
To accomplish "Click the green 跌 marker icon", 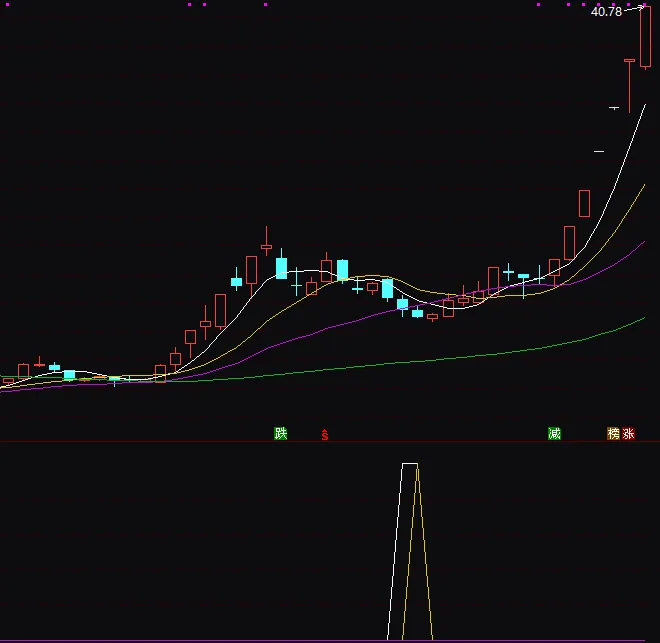I will click(x=281, y=433).
